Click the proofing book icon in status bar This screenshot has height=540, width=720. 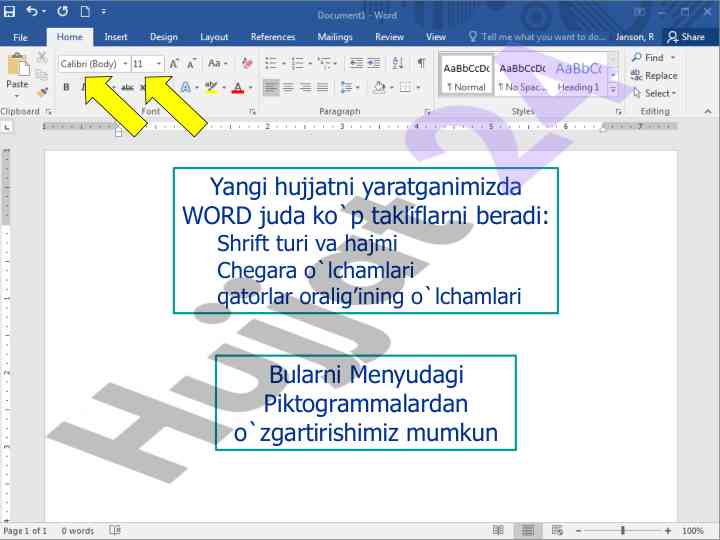(x=115, y=531)
